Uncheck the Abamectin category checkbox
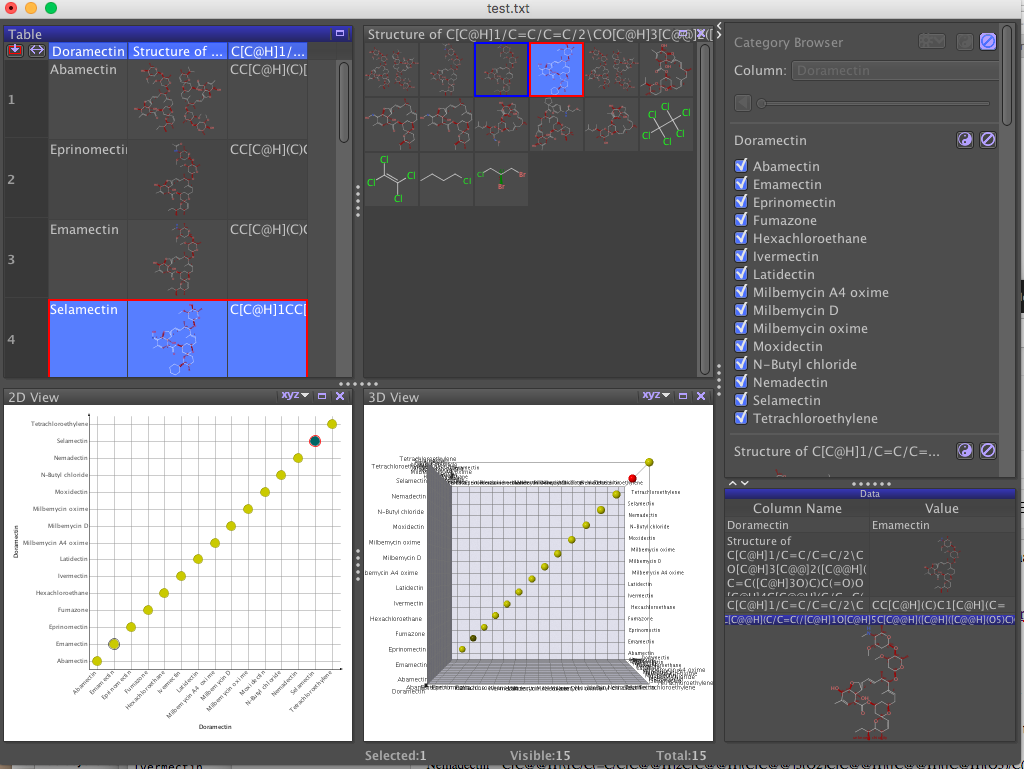 click(740, 166)
